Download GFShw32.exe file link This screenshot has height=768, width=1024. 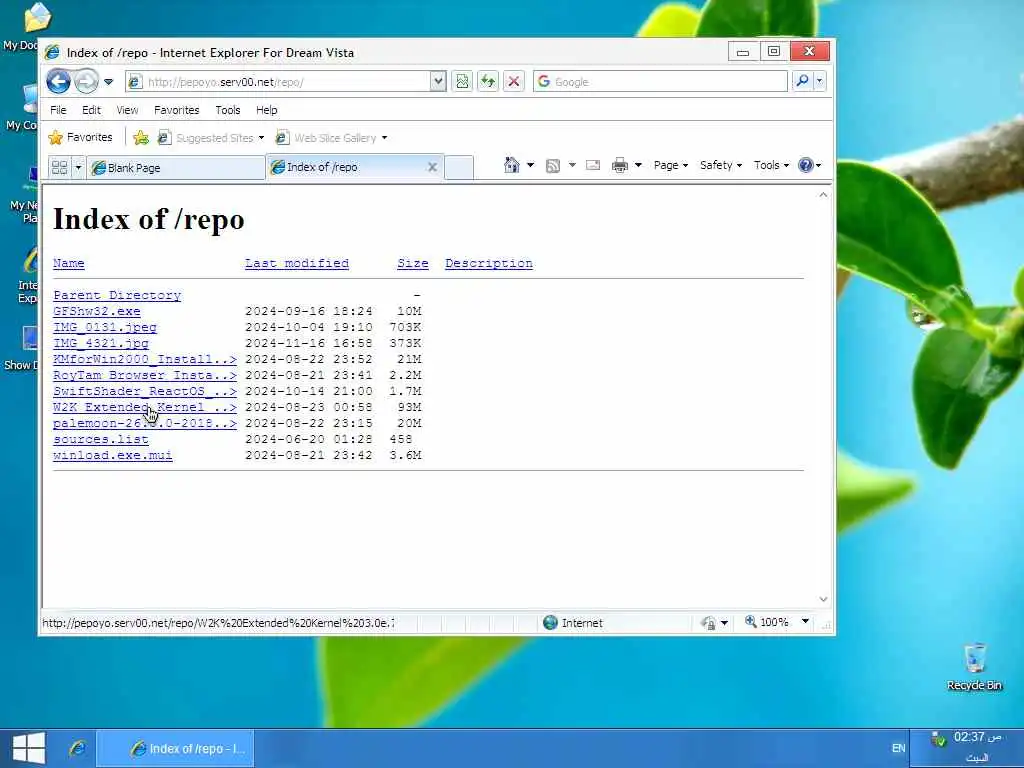[97, 312]
